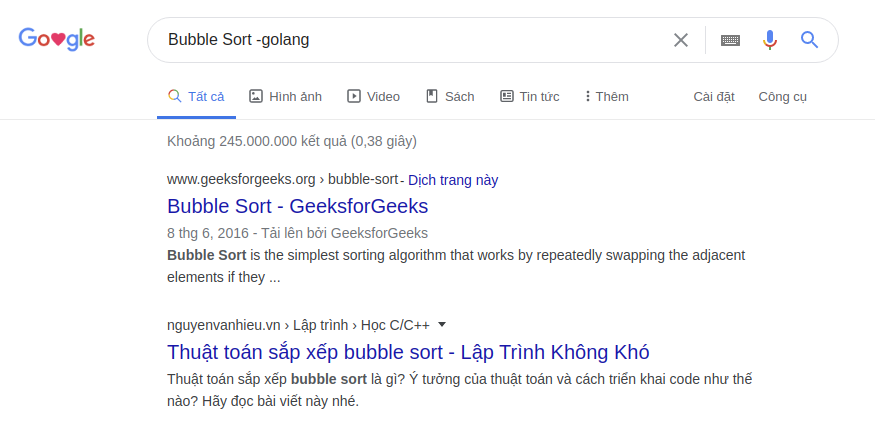Click the Dịch trang này link
This screenshot has width=875, height=431.
(x=453, y=180)
